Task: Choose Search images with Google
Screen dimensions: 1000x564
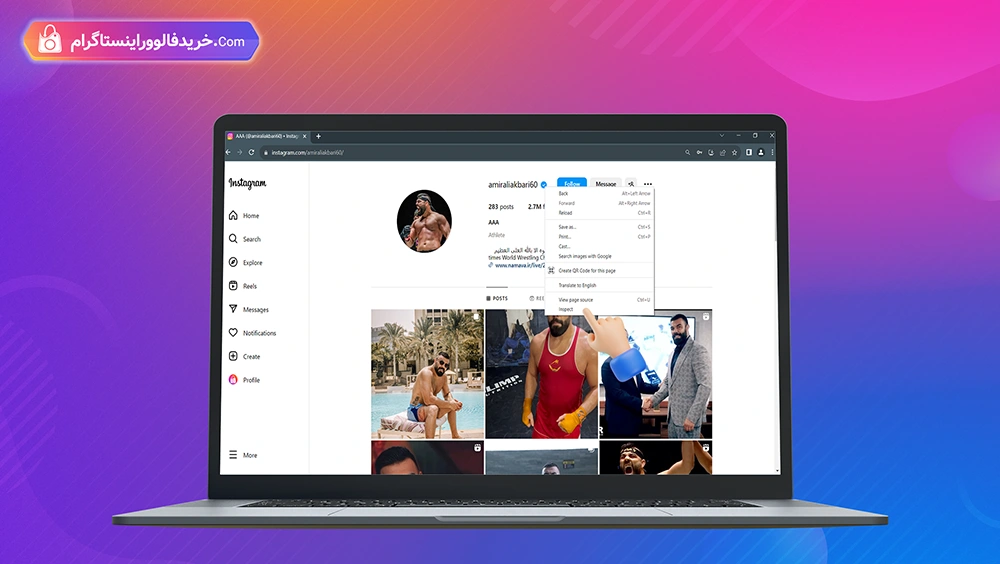Action: (x=599, y=256)
